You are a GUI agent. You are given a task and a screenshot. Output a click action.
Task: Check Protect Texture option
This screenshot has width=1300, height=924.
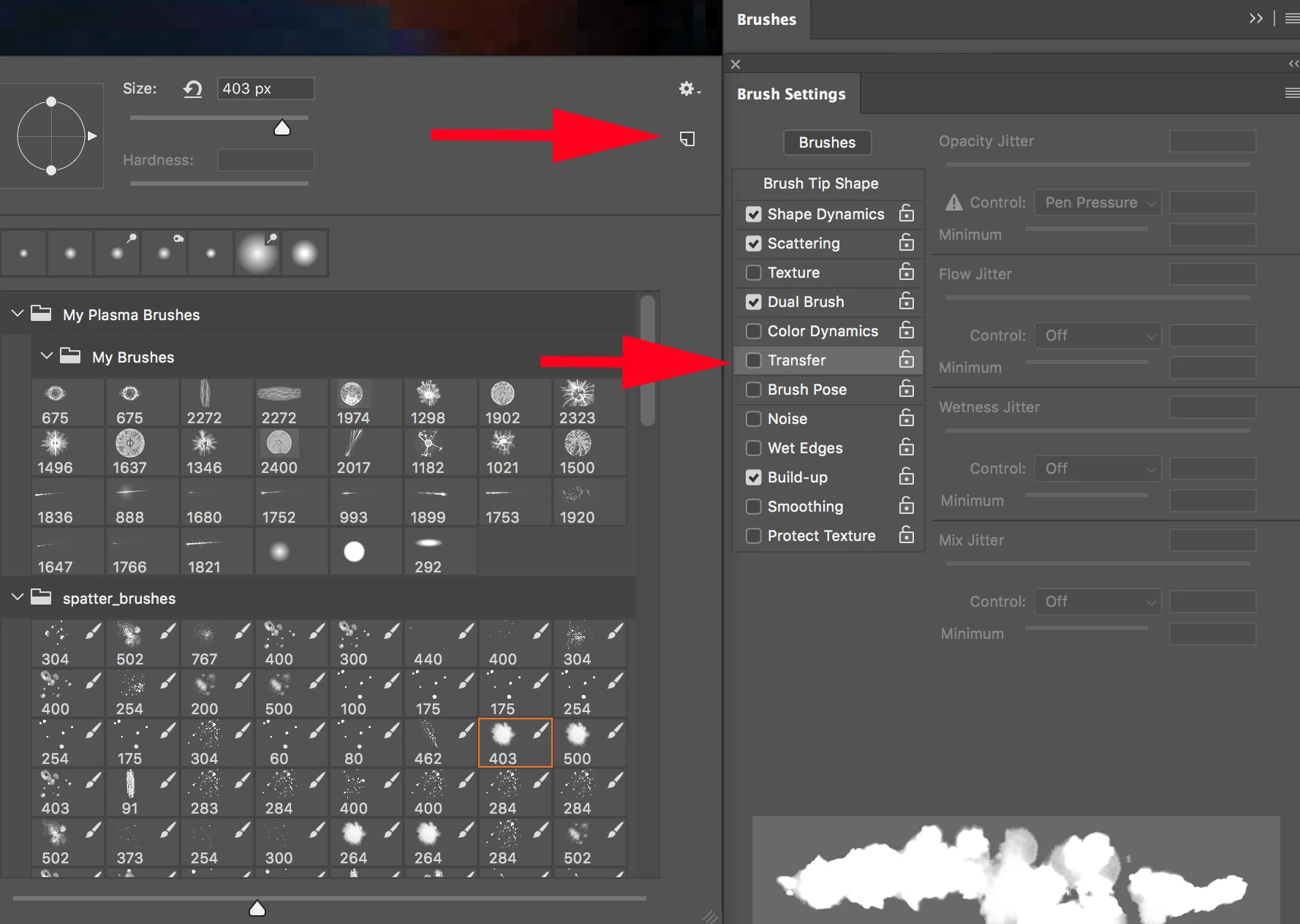click(x=753, y=536)
